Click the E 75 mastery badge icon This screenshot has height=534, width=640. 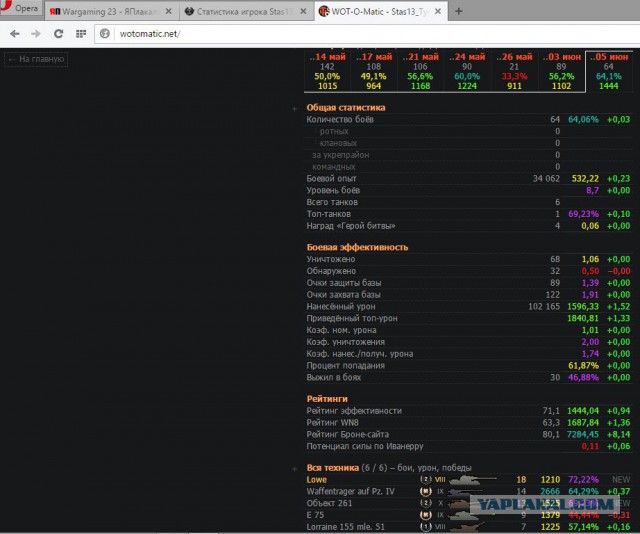pyautogui.click(x=426, y=515)
